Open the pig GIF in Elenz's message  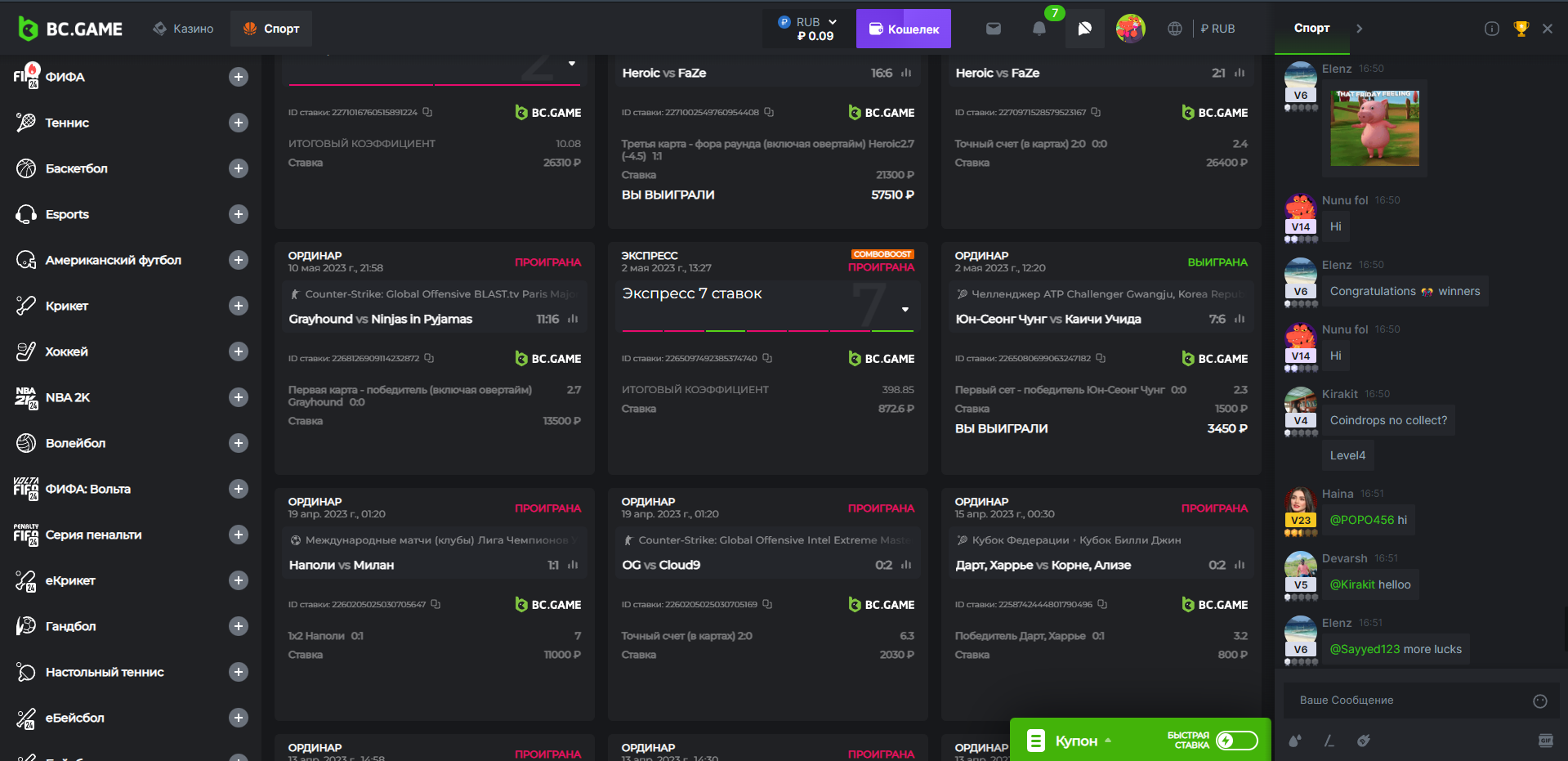tap(1375, 128)
